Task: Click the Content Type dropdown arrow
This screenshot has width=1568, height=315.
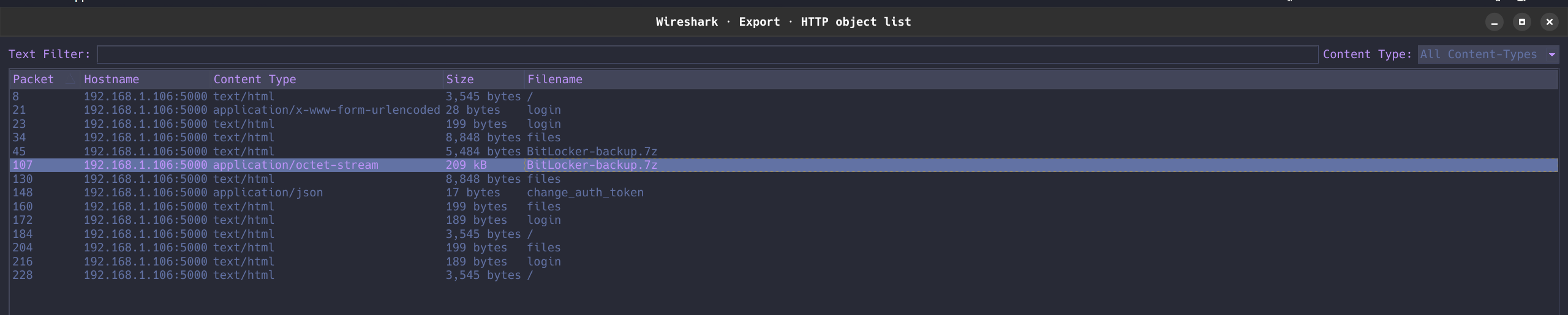Action: pyautogui.click(x=1551, y=54)
